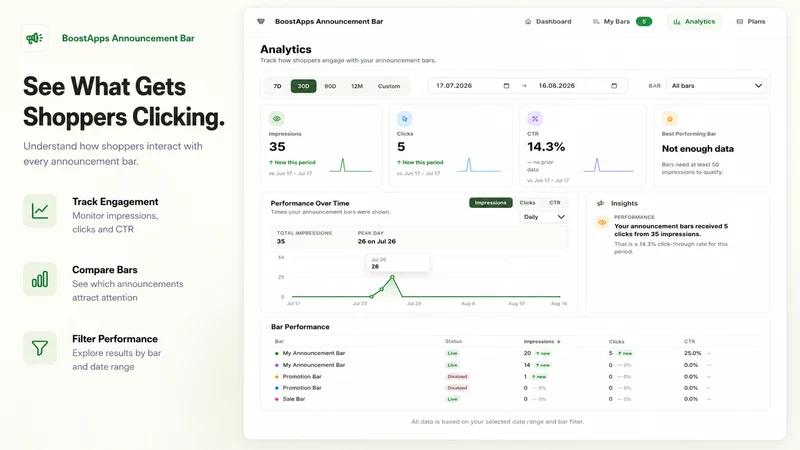The height and width of the screenshot is (450, 800).
Task: Click the 25.0% CTR value
Action: click(x=692, y=353)
